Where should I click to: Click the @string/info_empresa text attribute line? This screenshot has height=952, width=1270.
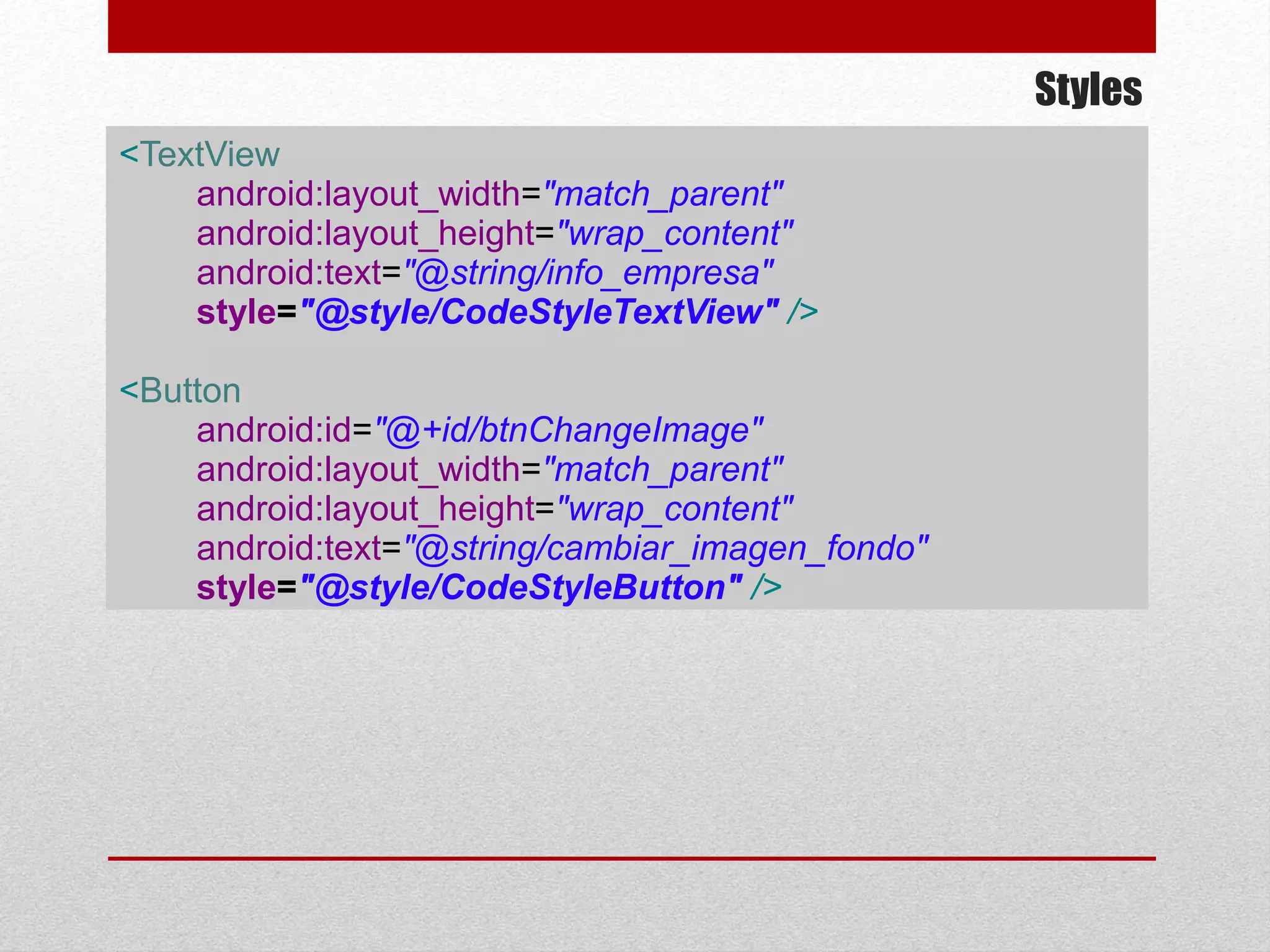point(486,273)
